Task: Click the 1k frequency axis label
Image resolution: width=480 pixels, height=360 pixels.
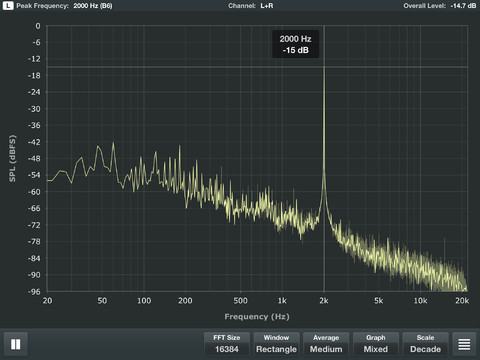Action: pos(282,301)
